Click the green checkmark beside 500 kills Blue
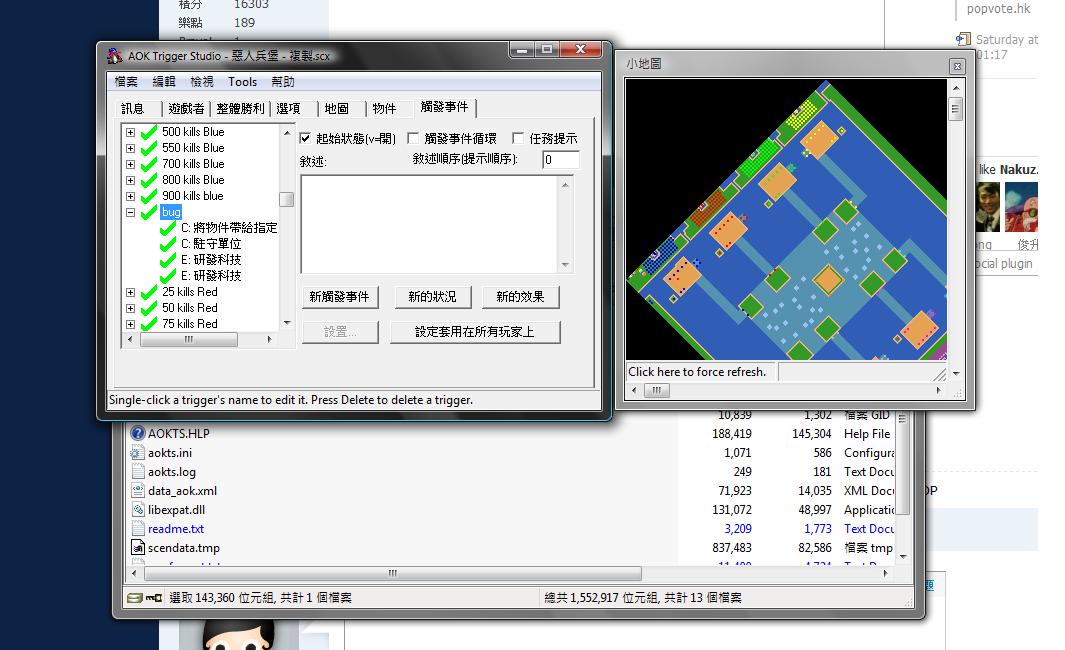 point(149,132)
